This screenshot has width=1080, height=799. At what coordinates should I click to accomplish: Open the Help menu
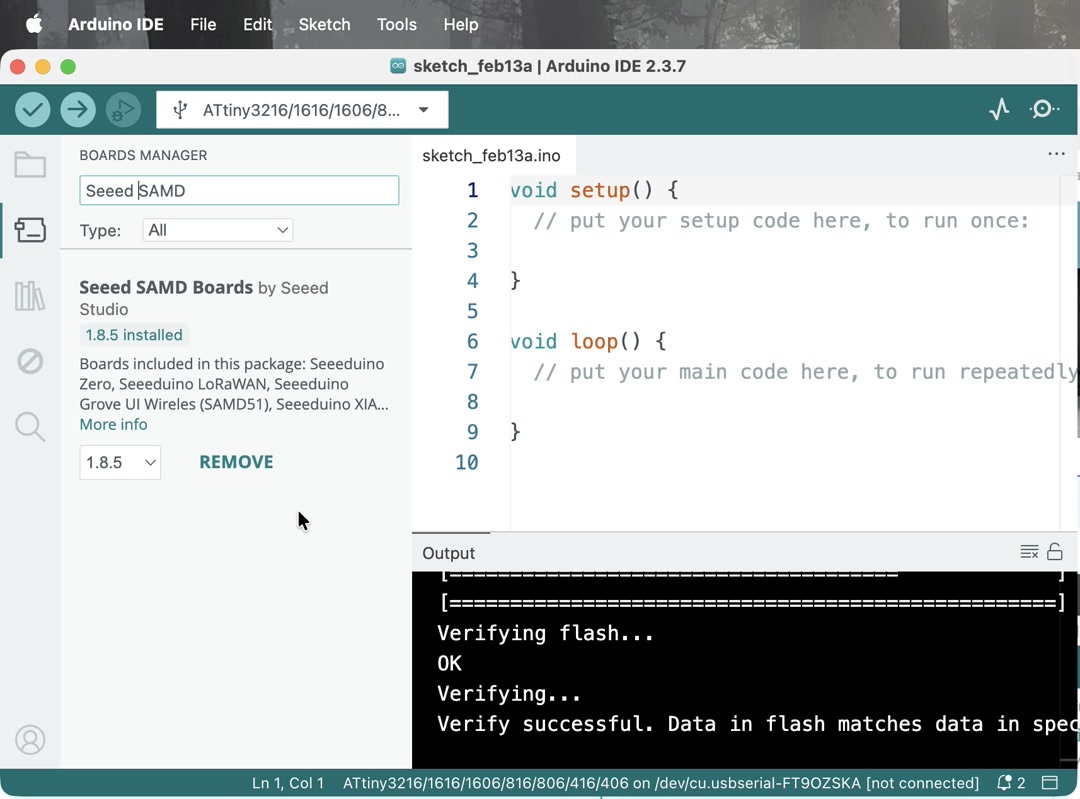click(x=461, y=24)
